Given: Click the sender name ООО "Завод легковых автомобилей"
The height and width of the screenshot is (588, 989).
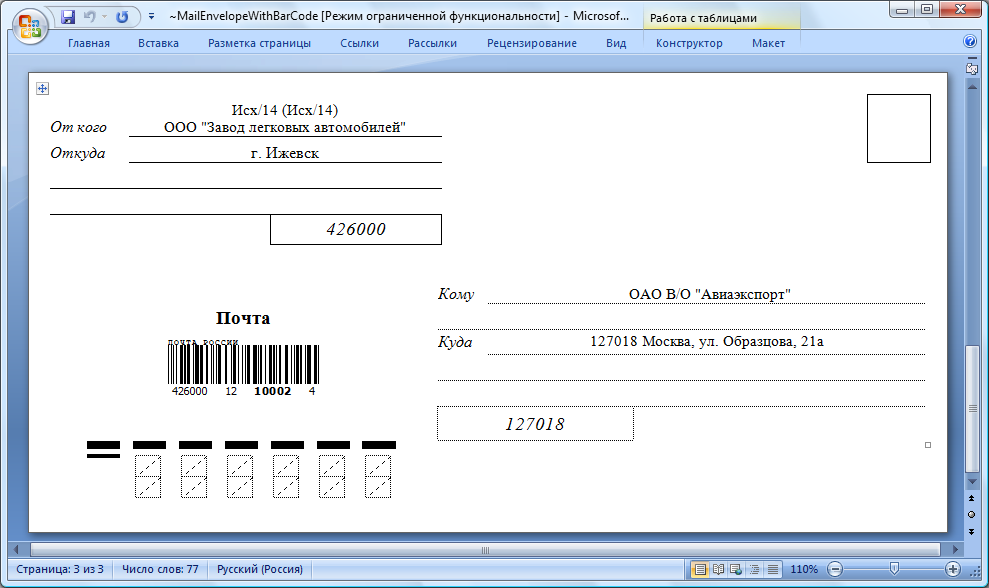Looking at the screenshot, I should pos(284,127).
